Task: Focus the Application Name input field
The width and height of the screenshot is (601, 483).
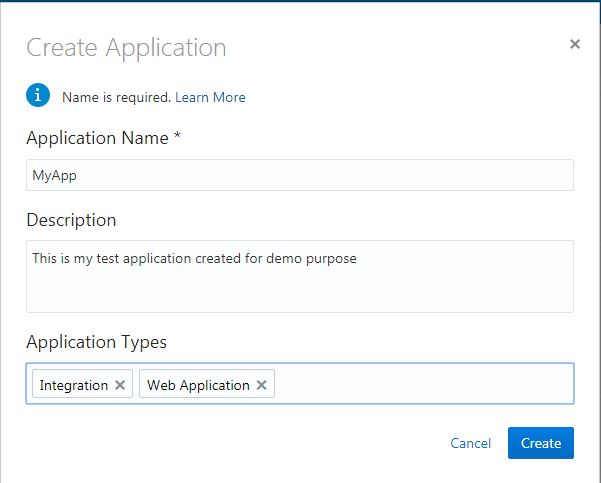Action: pos(300,175)
